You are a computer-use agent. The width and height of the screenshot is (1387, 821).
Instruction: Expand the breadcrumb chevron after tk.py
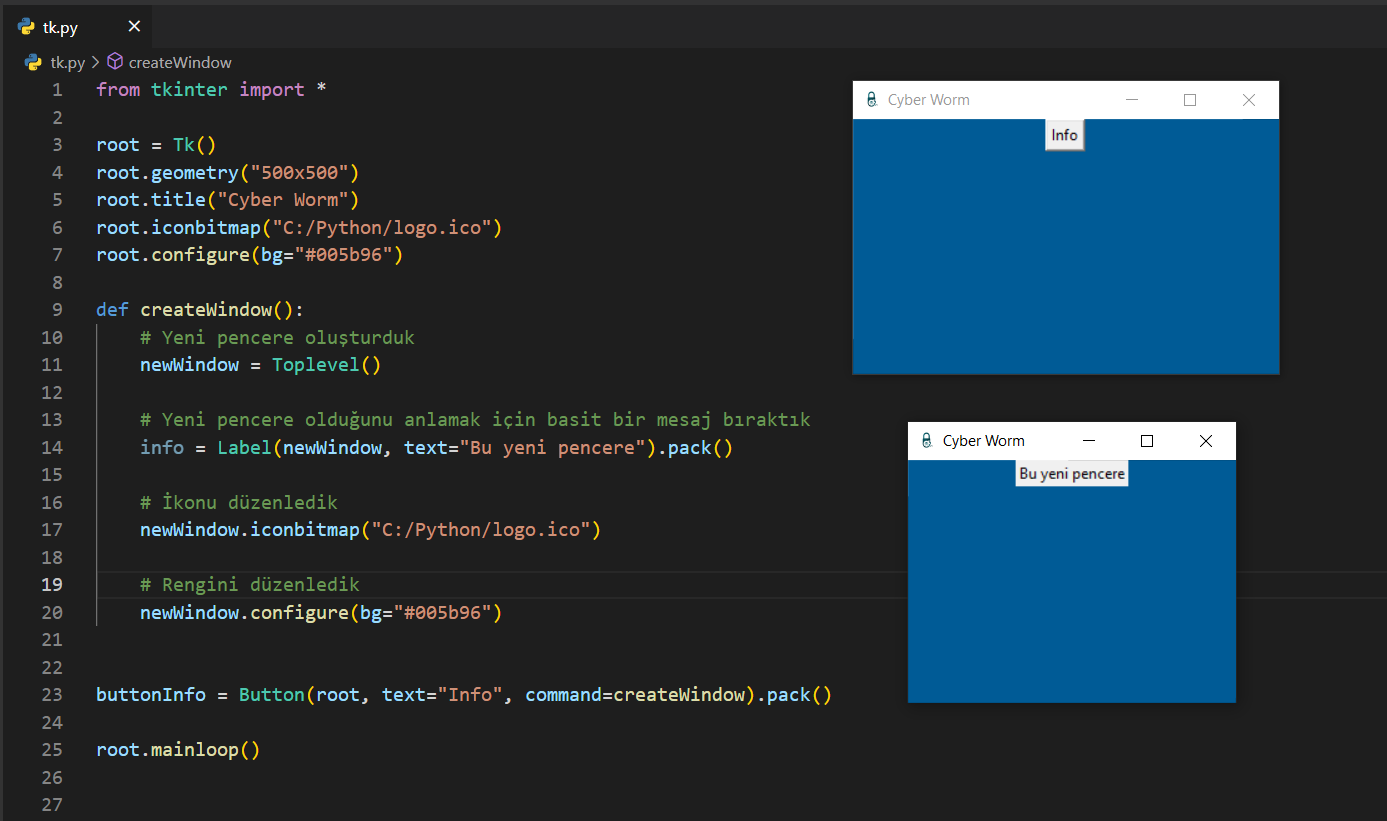point(96,62)
